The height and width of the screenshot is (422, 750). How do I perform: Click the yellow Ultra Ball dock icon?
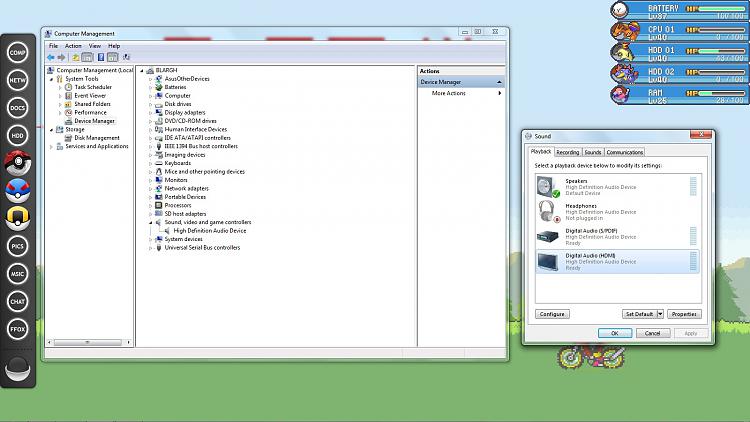[x=18, y=218]
